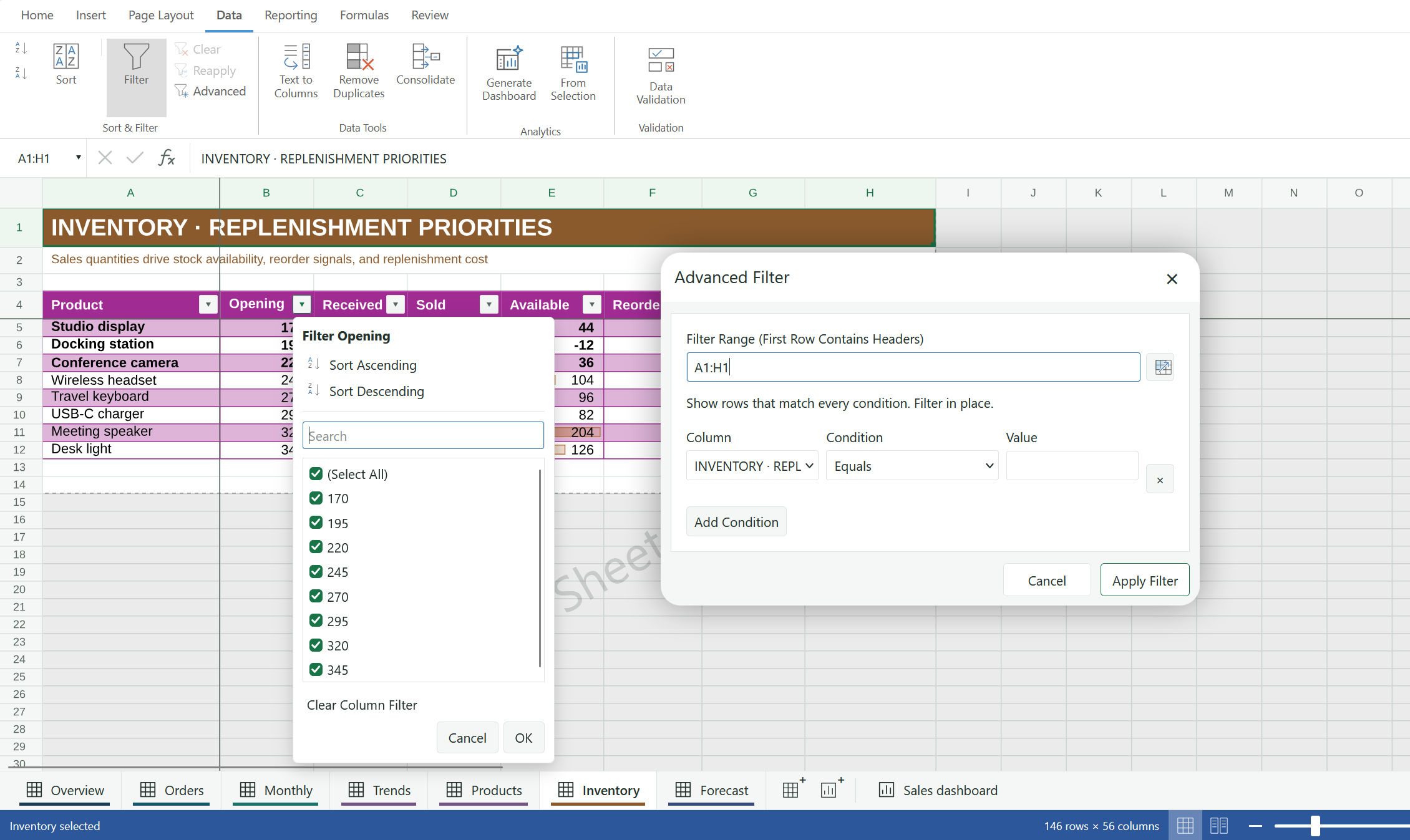Open the Consolidate tool
Image resolution: width=1410 pixels, height=840 pixels.
[425, 64]
